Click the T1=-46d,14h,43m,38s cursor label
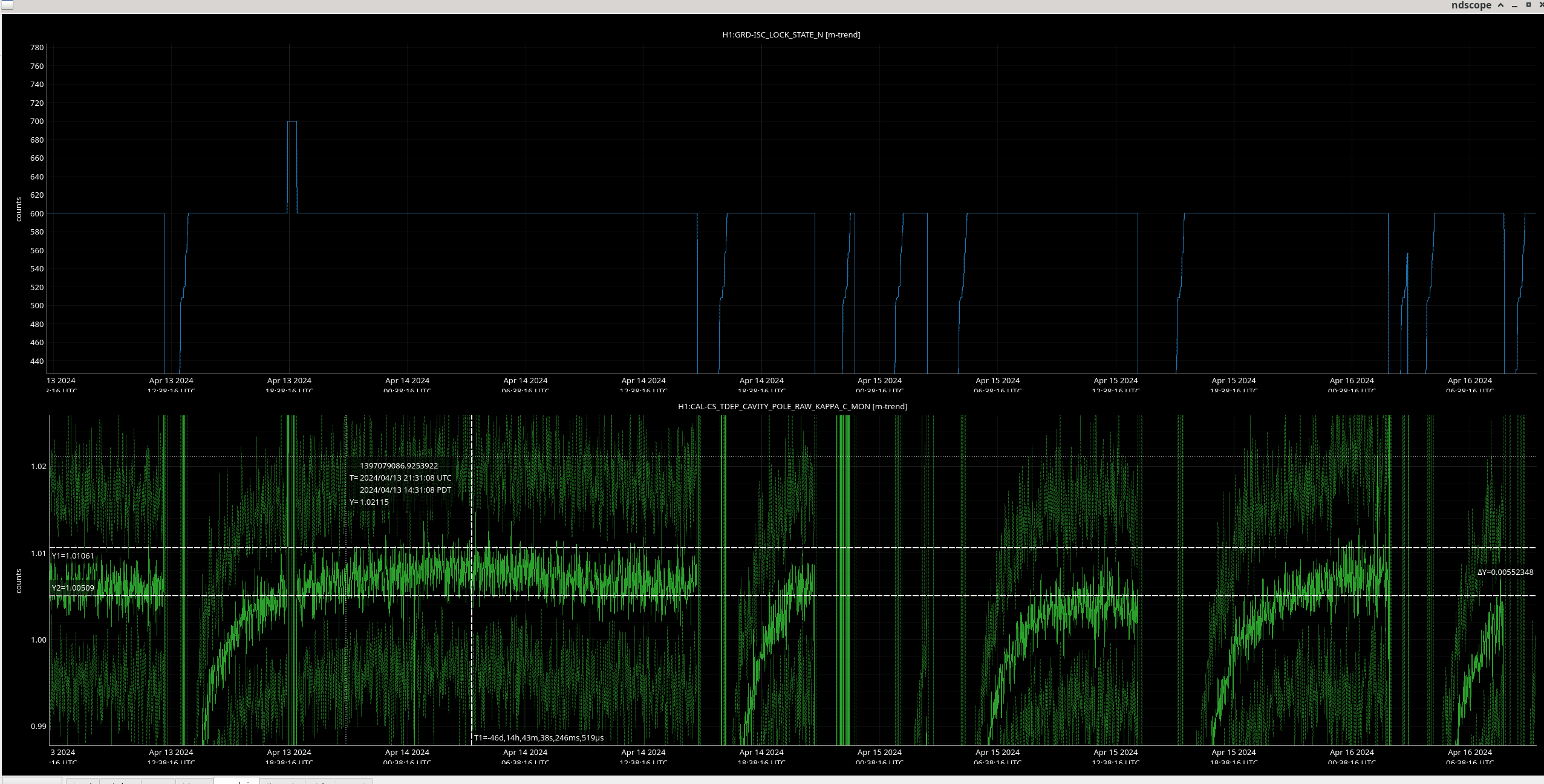Screen dimensions: 1544x784 pyautogui.click(x=538, y=737)
